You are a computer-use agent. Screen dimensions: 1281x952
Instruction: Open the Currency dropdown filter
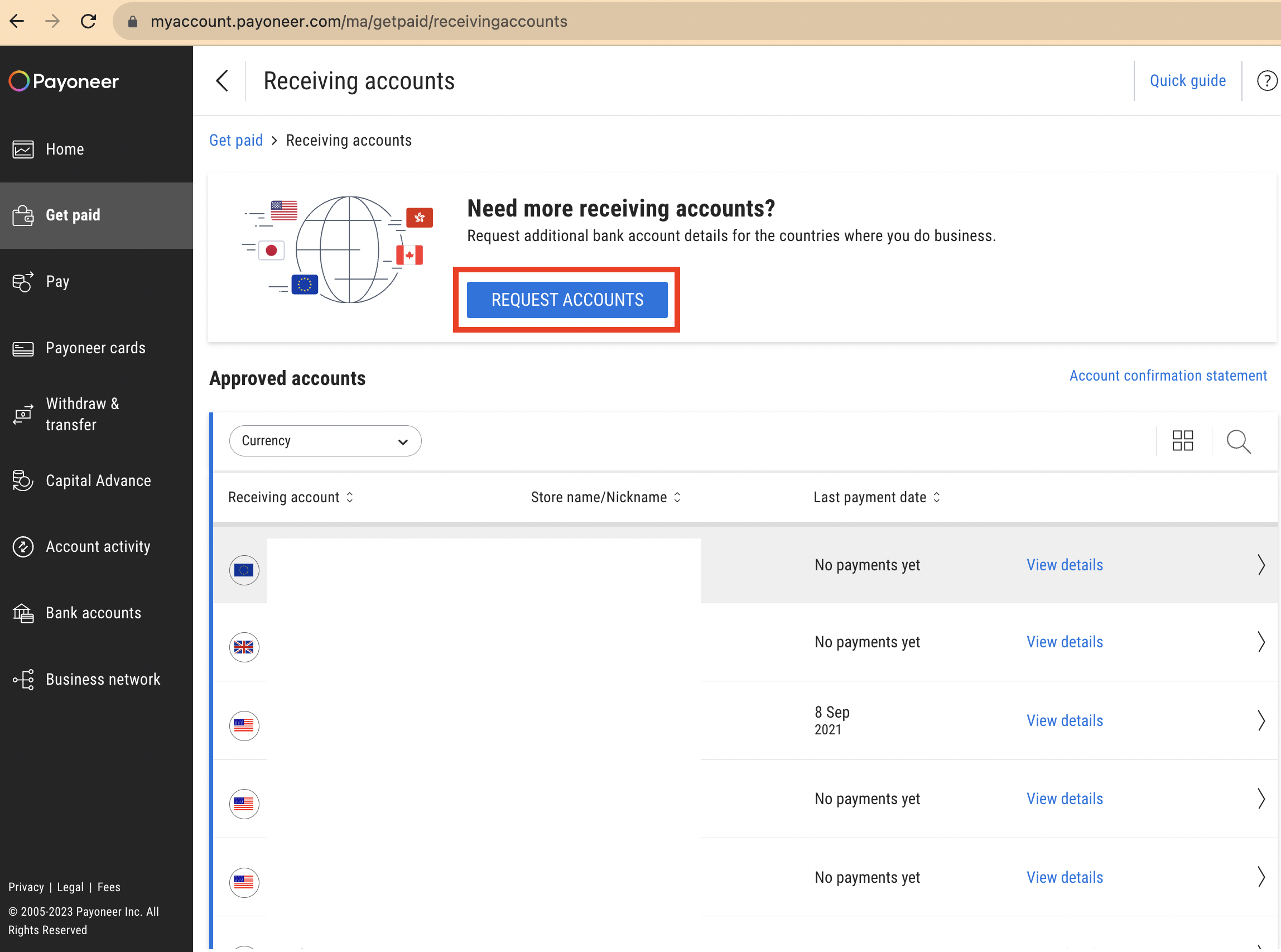click(x=325, y=441)
